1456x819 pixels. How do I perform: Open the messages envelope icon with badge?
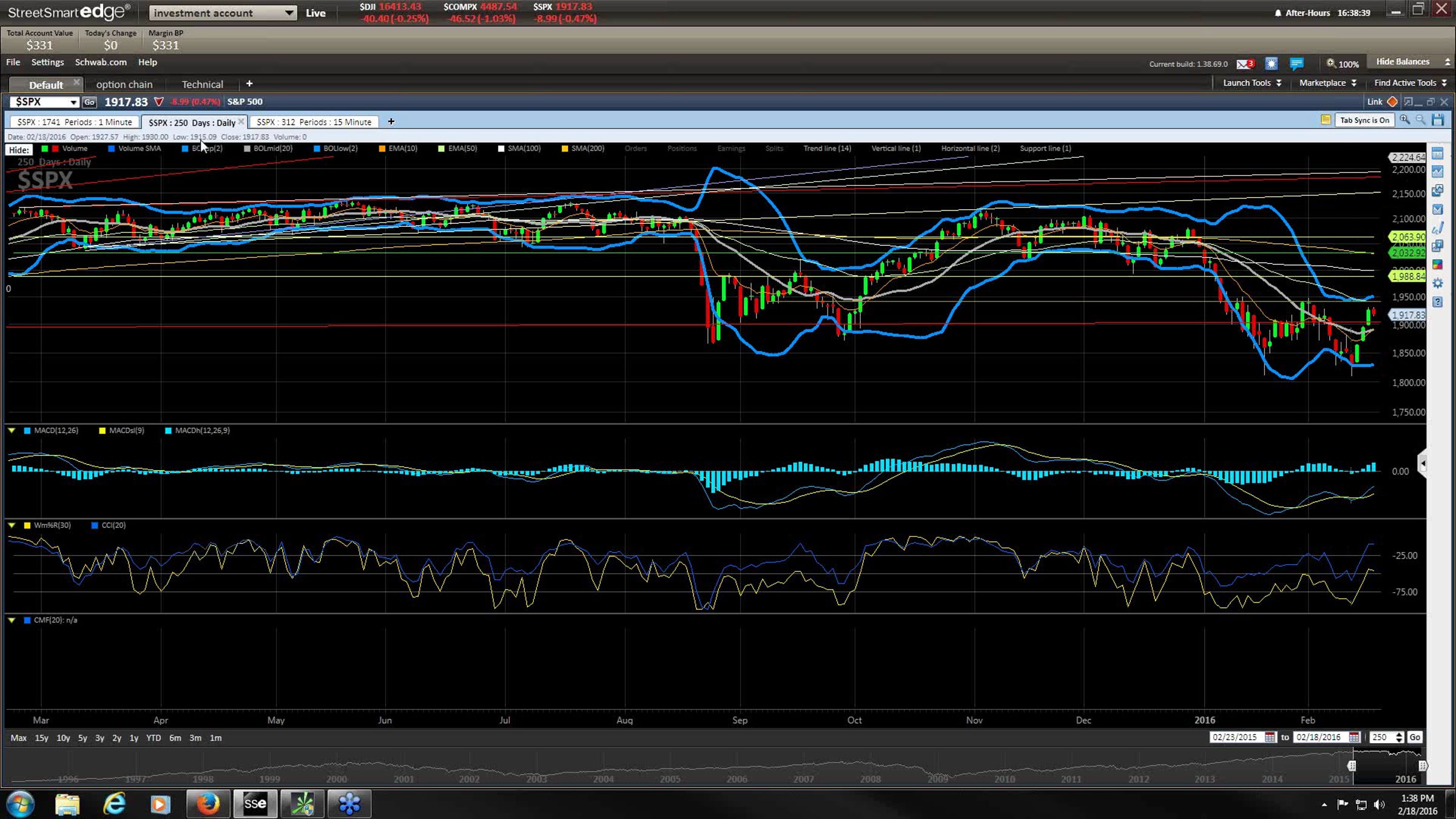click(1245, 64)
